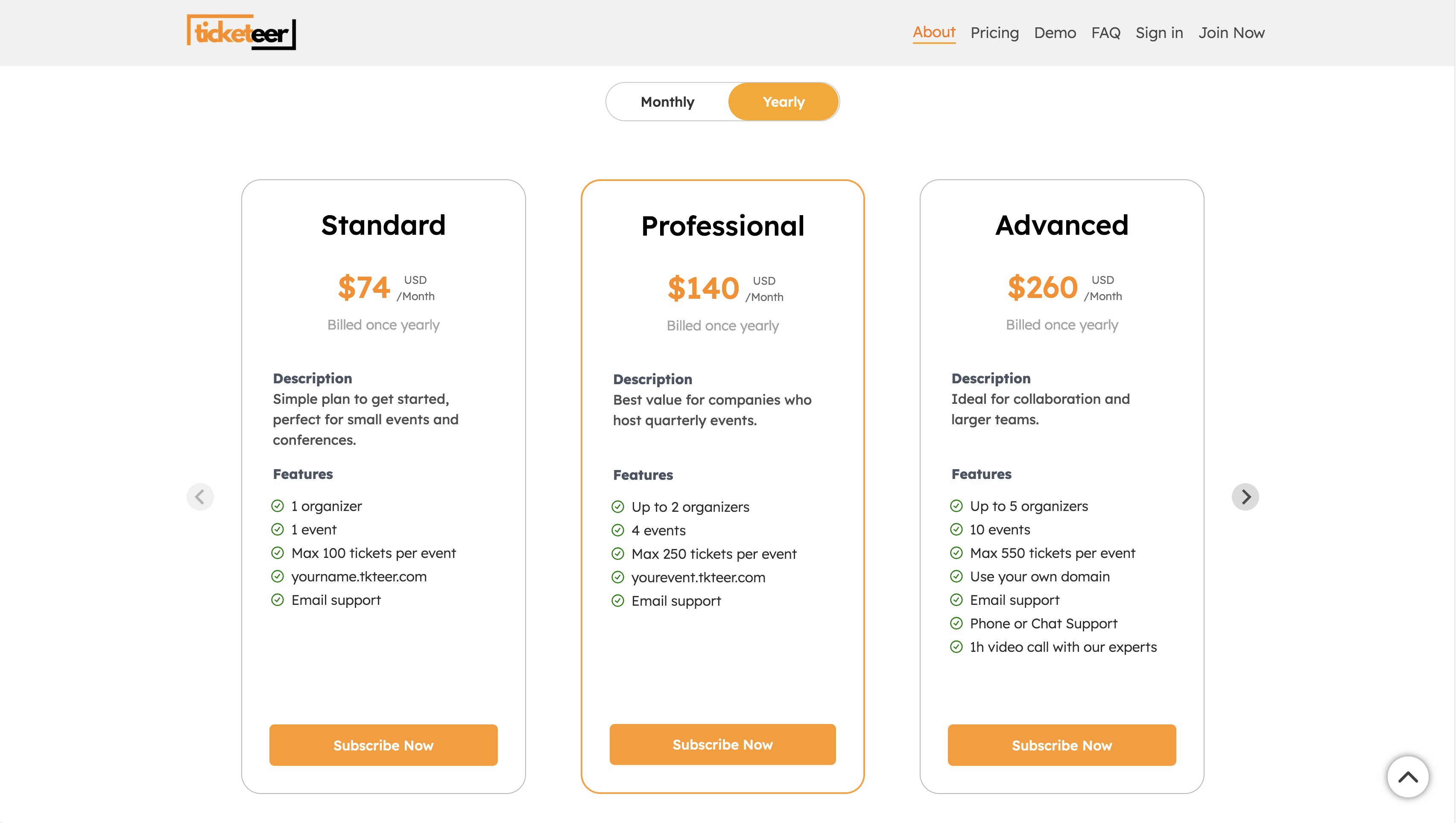
Task: Click Join Now in header
Action: click(x=1231, y=33)
